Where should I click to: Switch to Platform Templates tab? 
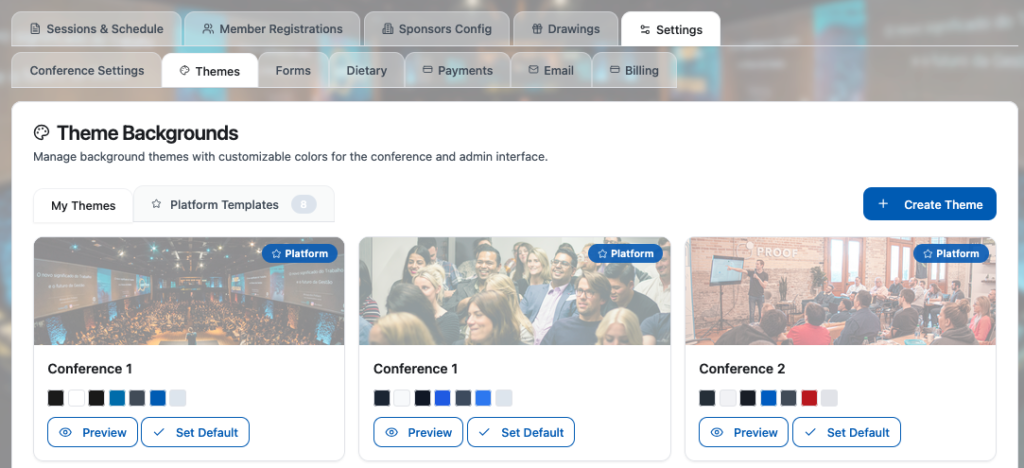(224, 205)
